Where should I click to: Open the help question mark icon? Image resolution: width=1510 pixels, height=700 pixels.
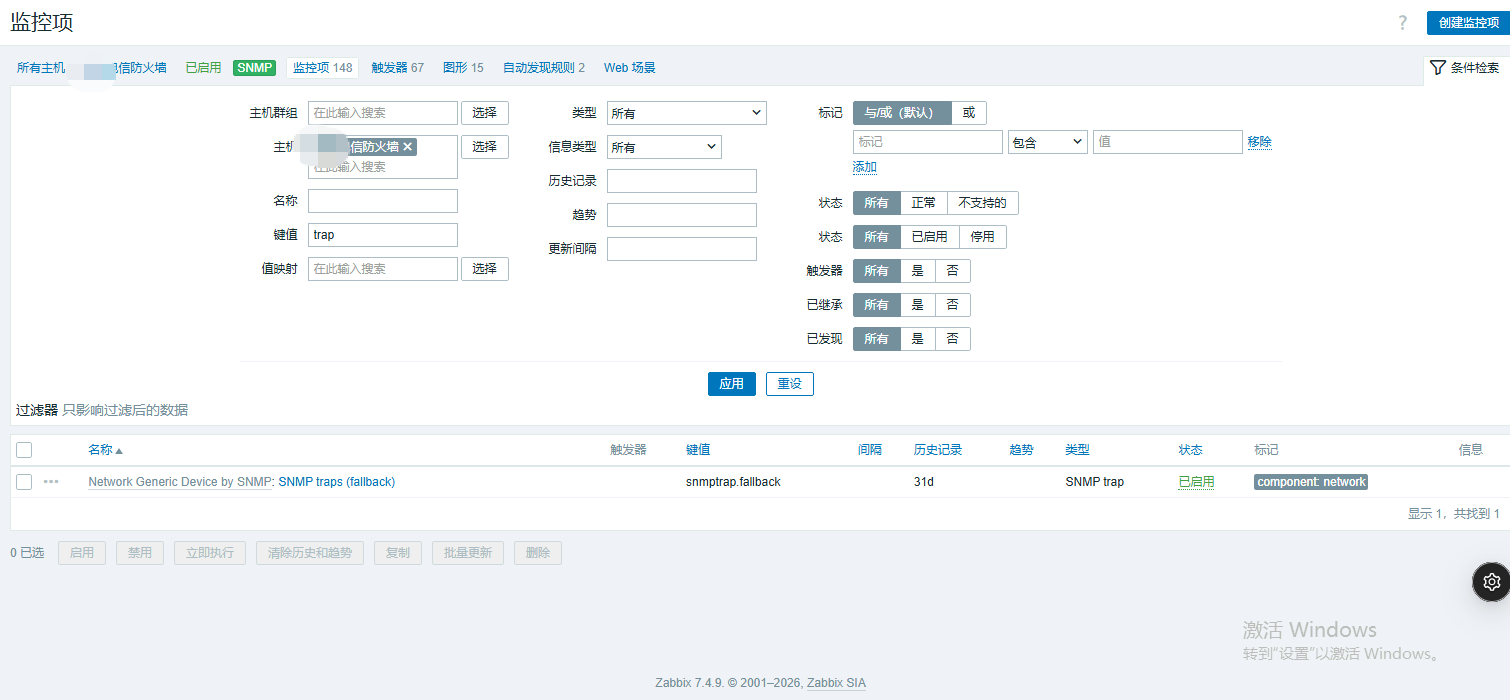(x=1402, y=23)
